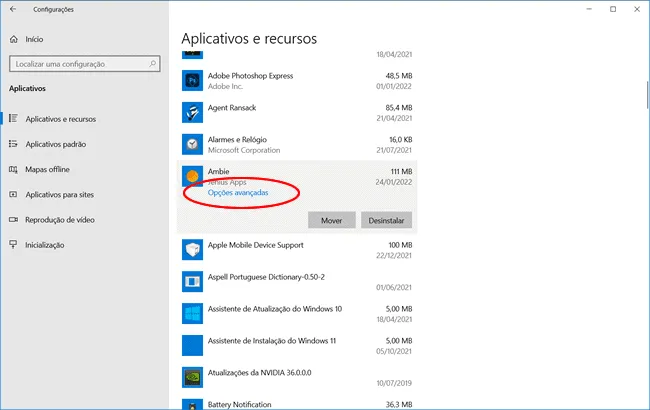
Task: Select Atualizações da NVIDIA 36.0.0.0 entry
Action: point(260,373)
